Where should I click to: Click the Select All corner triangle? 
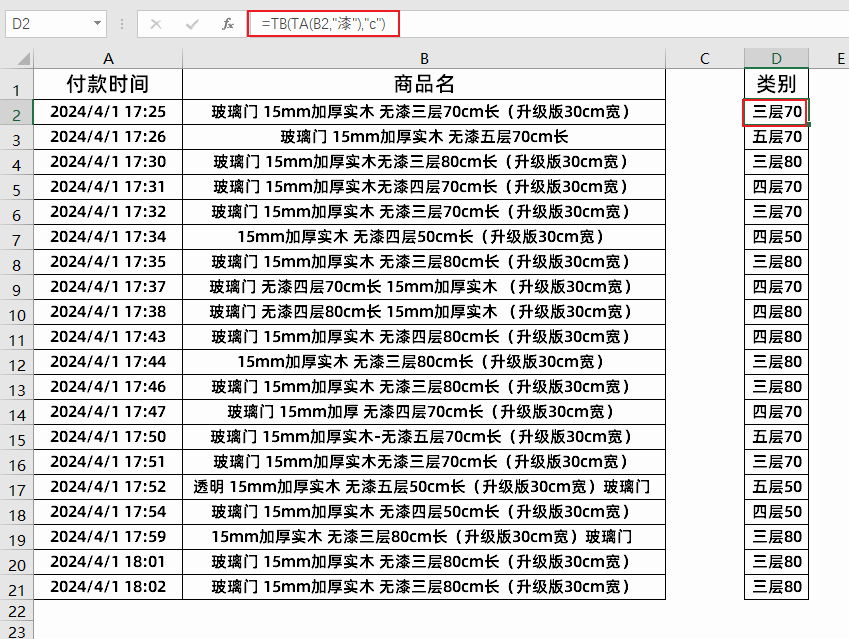[23, 58]
